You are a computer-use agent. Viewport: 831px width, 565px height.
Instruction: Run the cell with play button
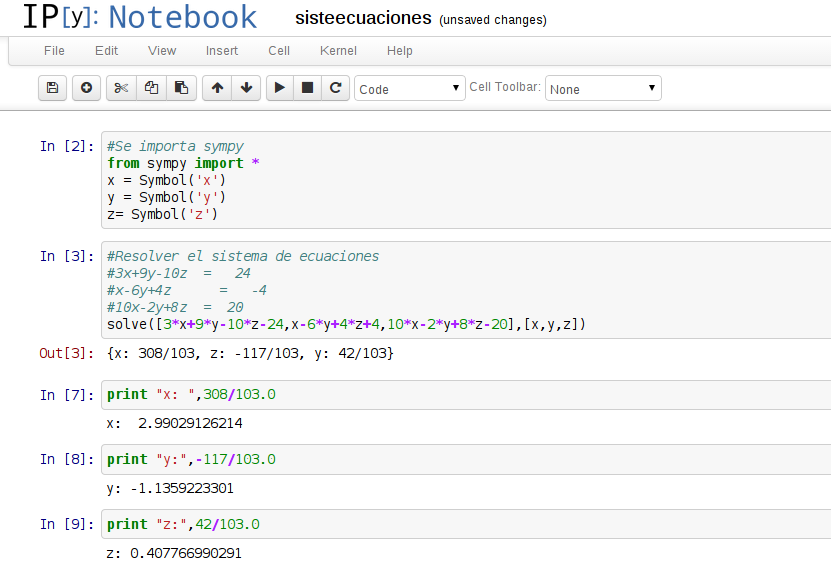click(280, 88)
